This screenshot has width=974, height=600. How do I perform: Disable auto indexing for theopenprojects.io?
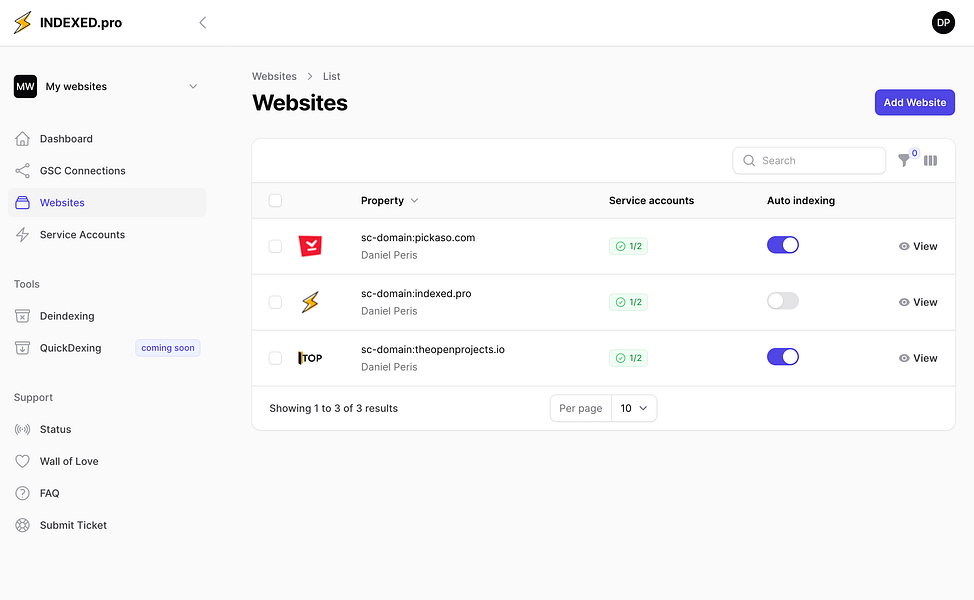click(x=783, y=357)
